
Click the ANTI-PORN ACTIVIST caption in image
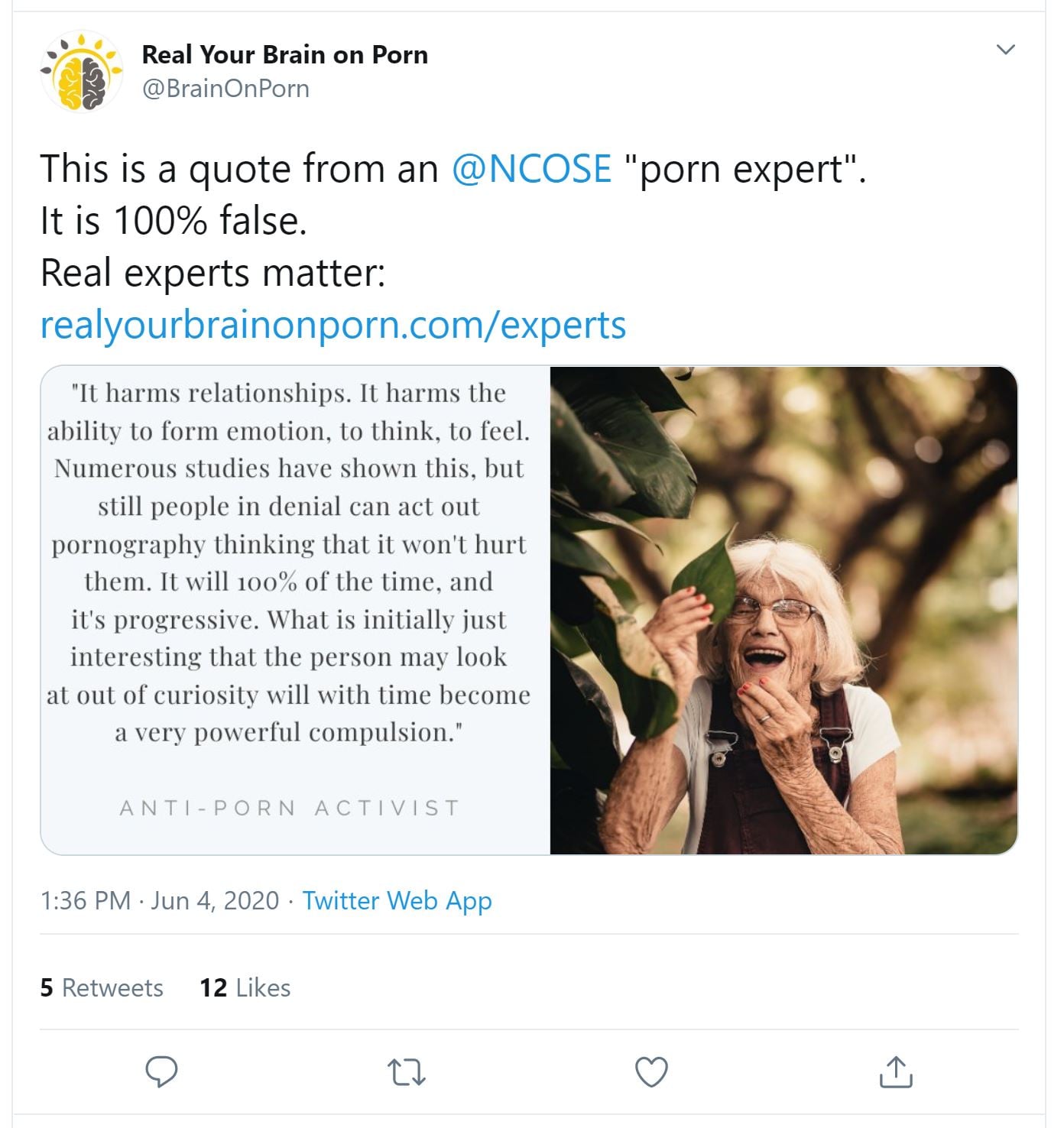click(290, 808)
